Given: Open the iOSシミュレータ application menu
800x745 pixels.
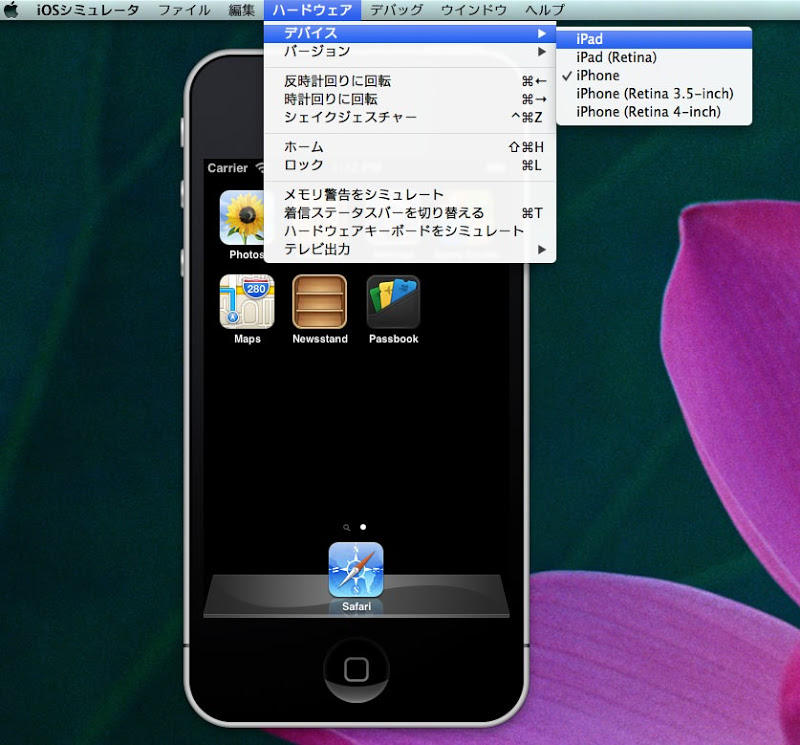Looking at the screenshot, I should coord(88,10).
